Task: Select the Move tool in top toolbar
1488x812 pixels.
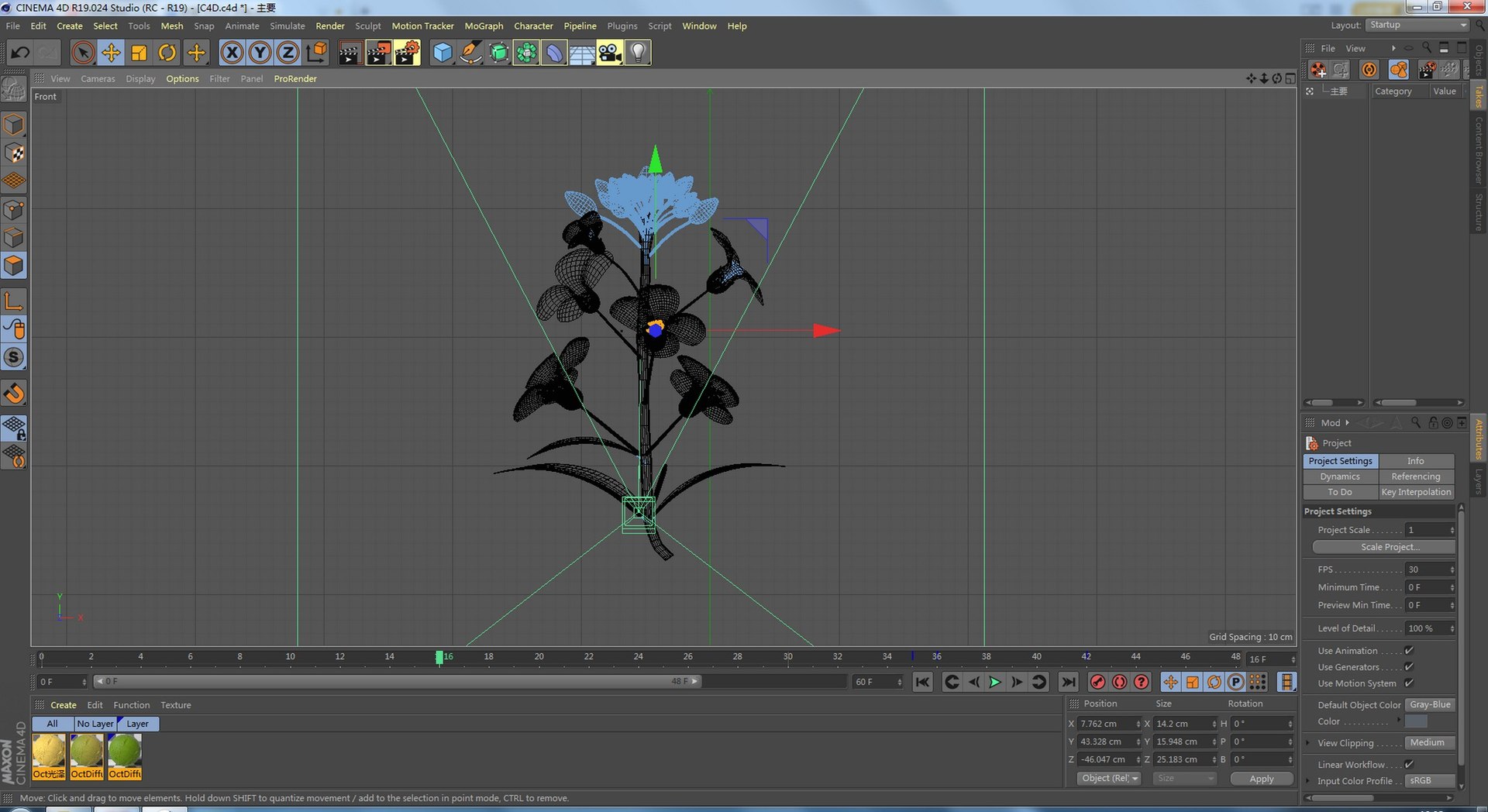Action: [x=111, y=53]
